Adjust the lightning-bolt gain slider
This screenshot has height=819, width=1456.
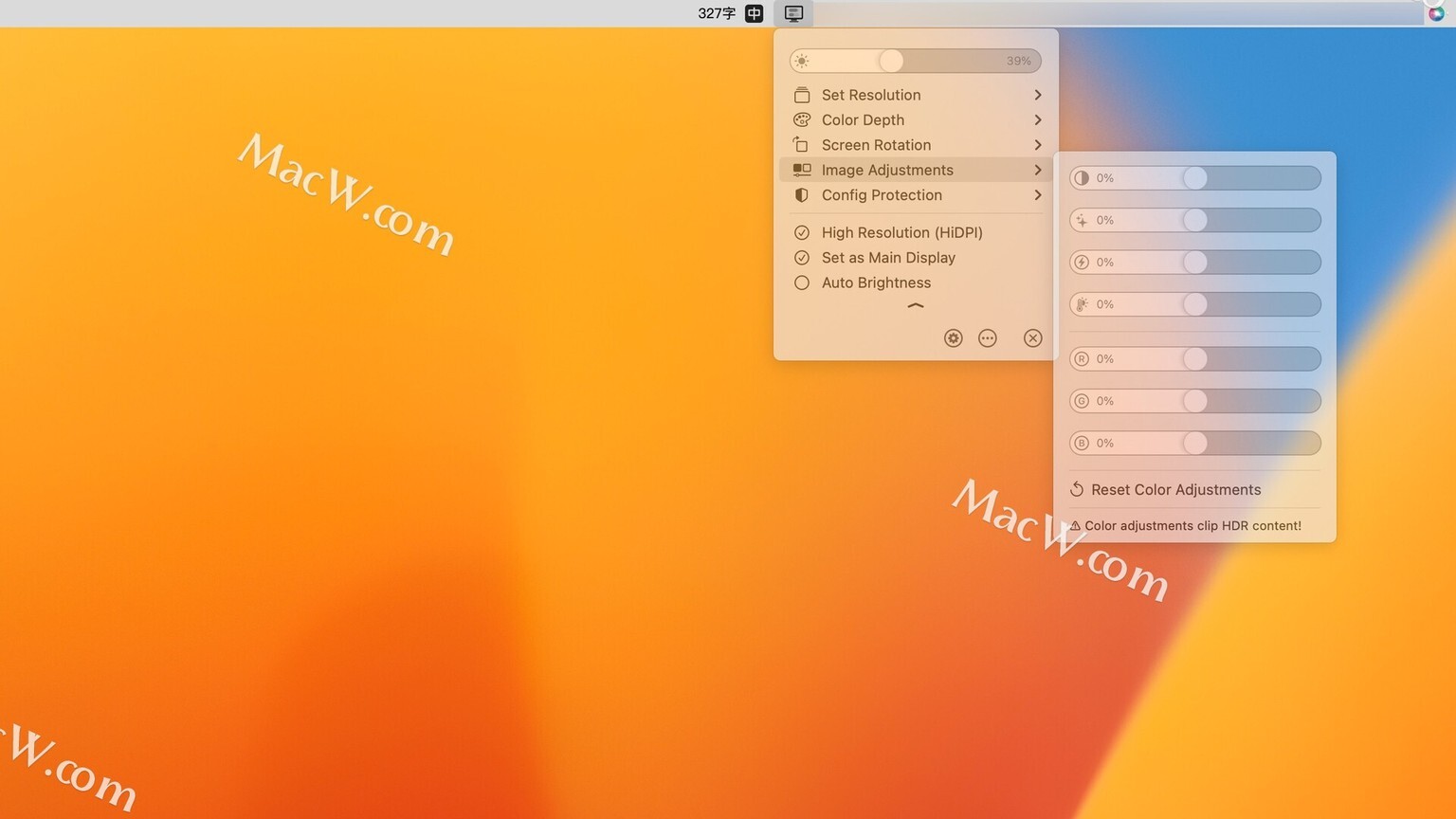(1195, 262)
